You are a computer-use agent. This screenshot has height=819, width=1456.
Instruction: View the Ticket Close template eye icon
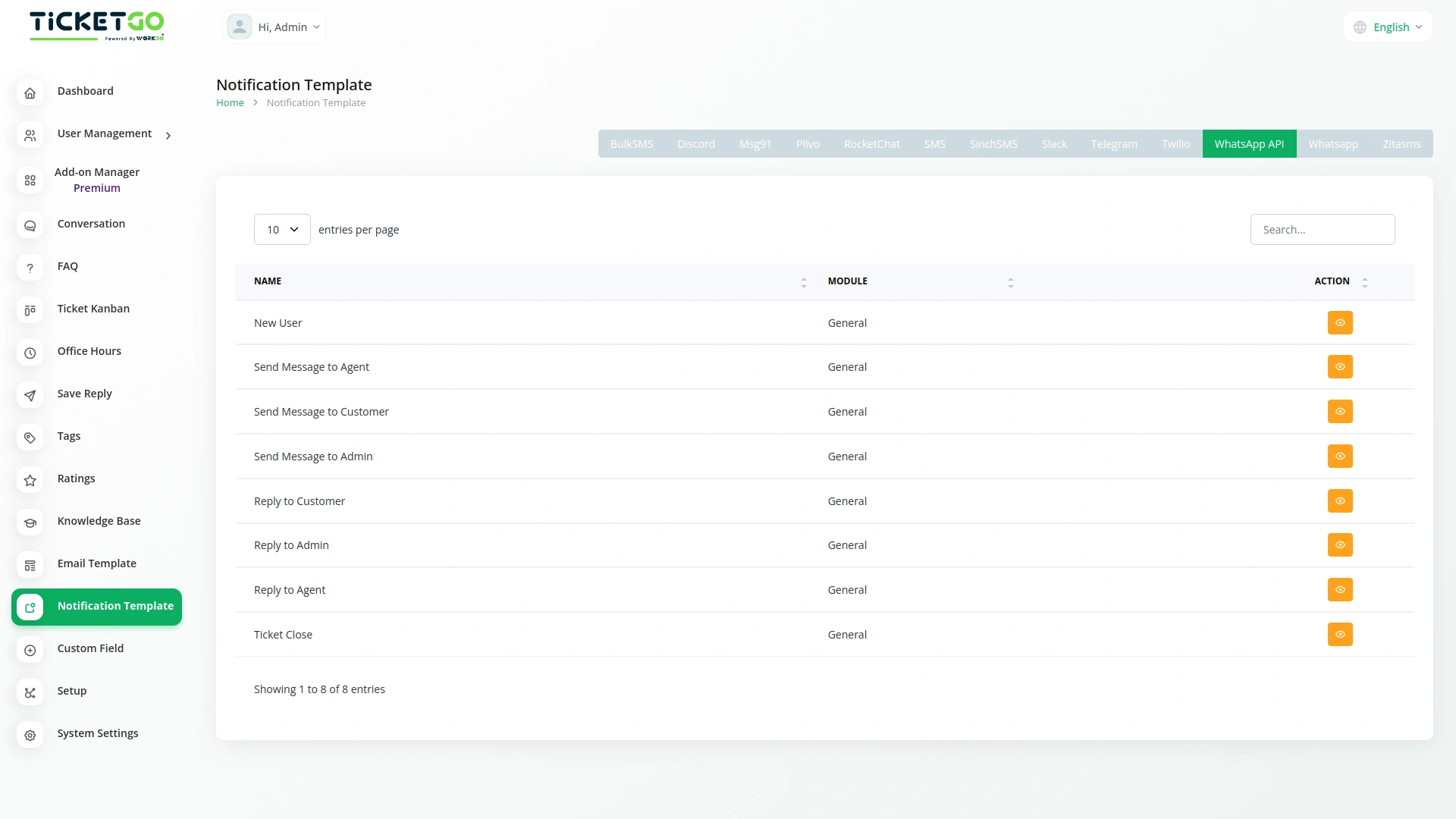pos(1340,634)
